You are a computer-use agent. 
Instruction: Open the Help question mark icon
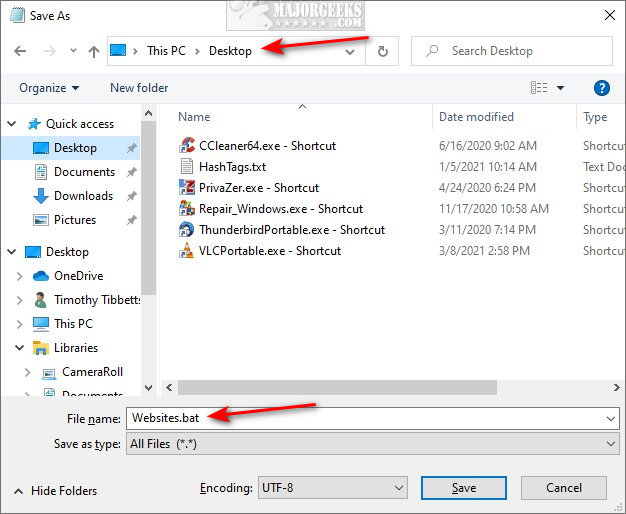(602, 88)
